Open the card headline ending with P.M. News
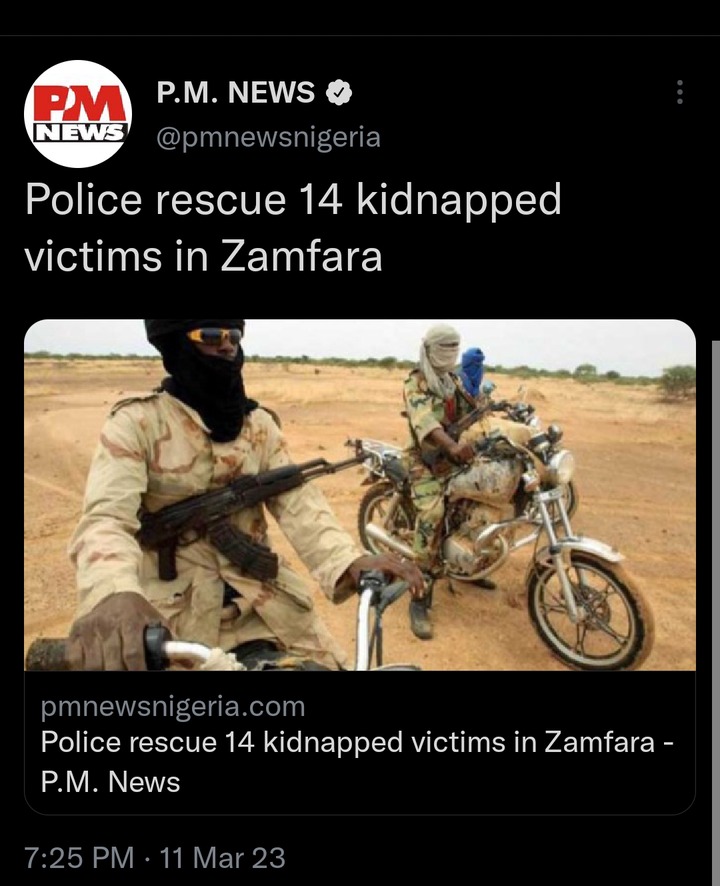 357,762
